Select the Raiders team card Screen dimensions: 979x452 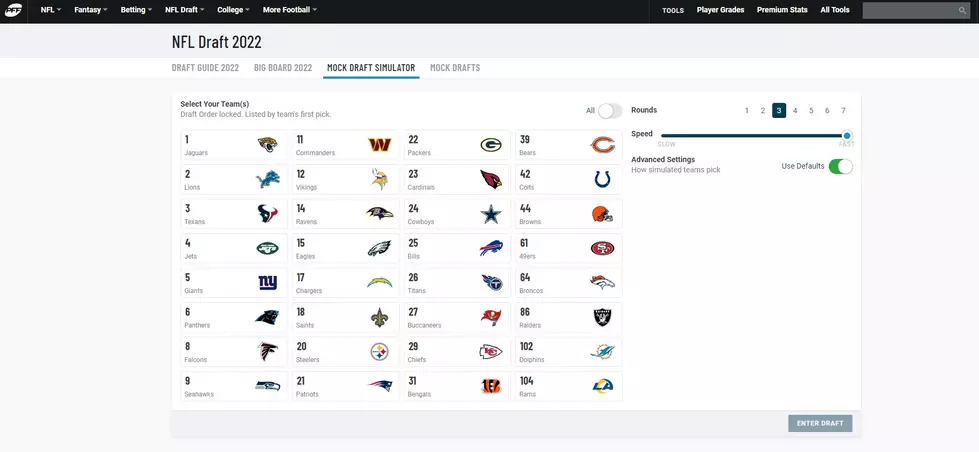tap(568, 317)
